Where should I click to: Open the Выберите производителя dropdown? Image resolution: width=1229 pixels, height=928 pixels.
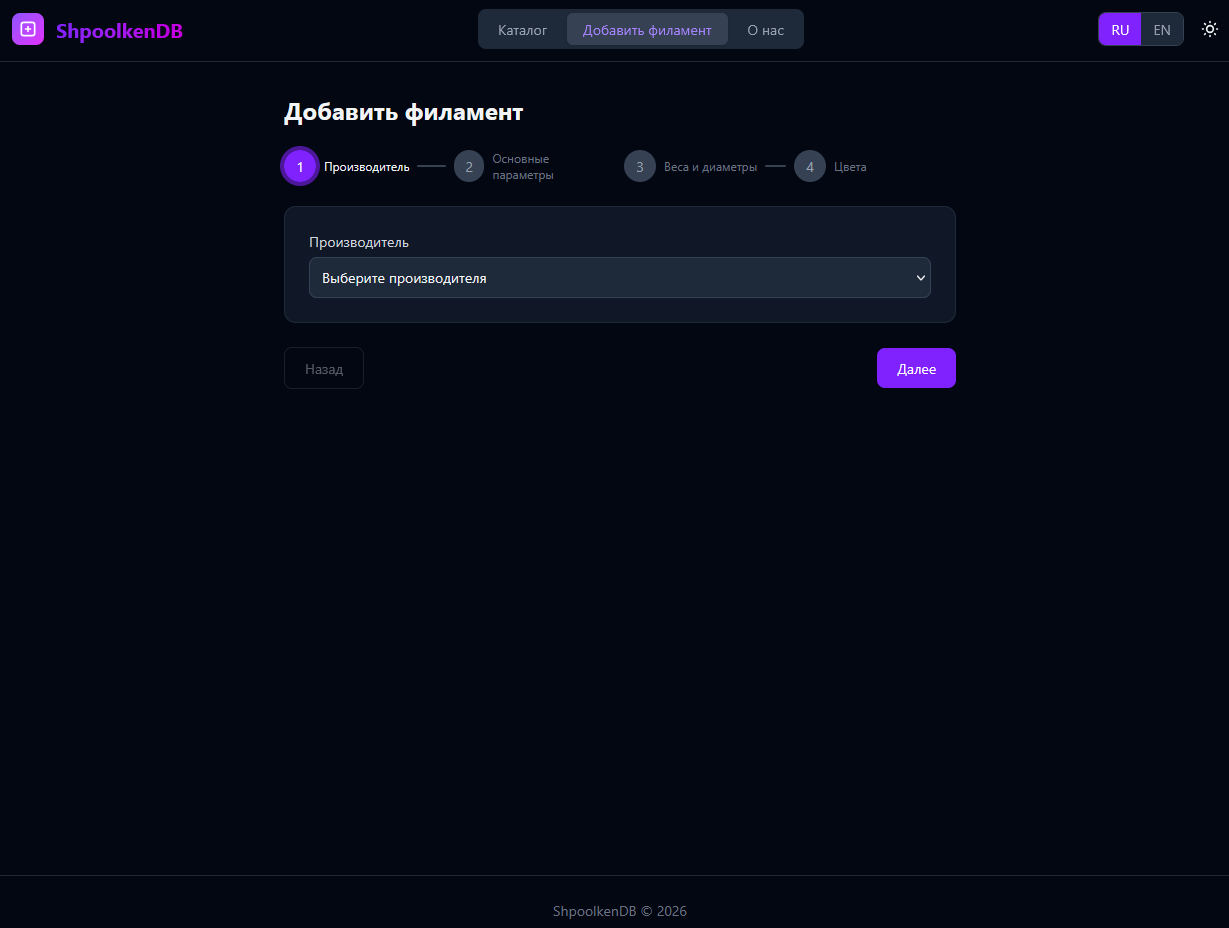[x=620, y=278]
